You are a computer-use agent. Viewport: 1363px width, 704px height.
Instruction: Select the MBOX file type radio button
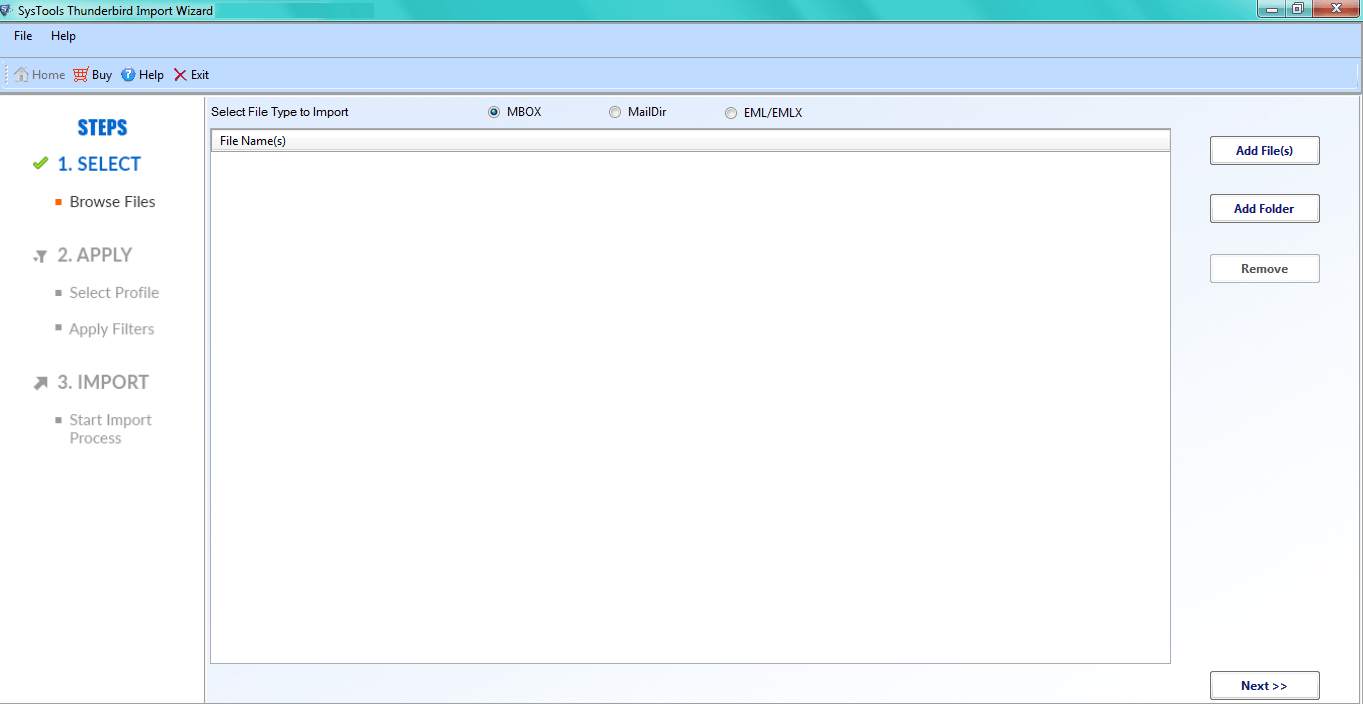494,112
